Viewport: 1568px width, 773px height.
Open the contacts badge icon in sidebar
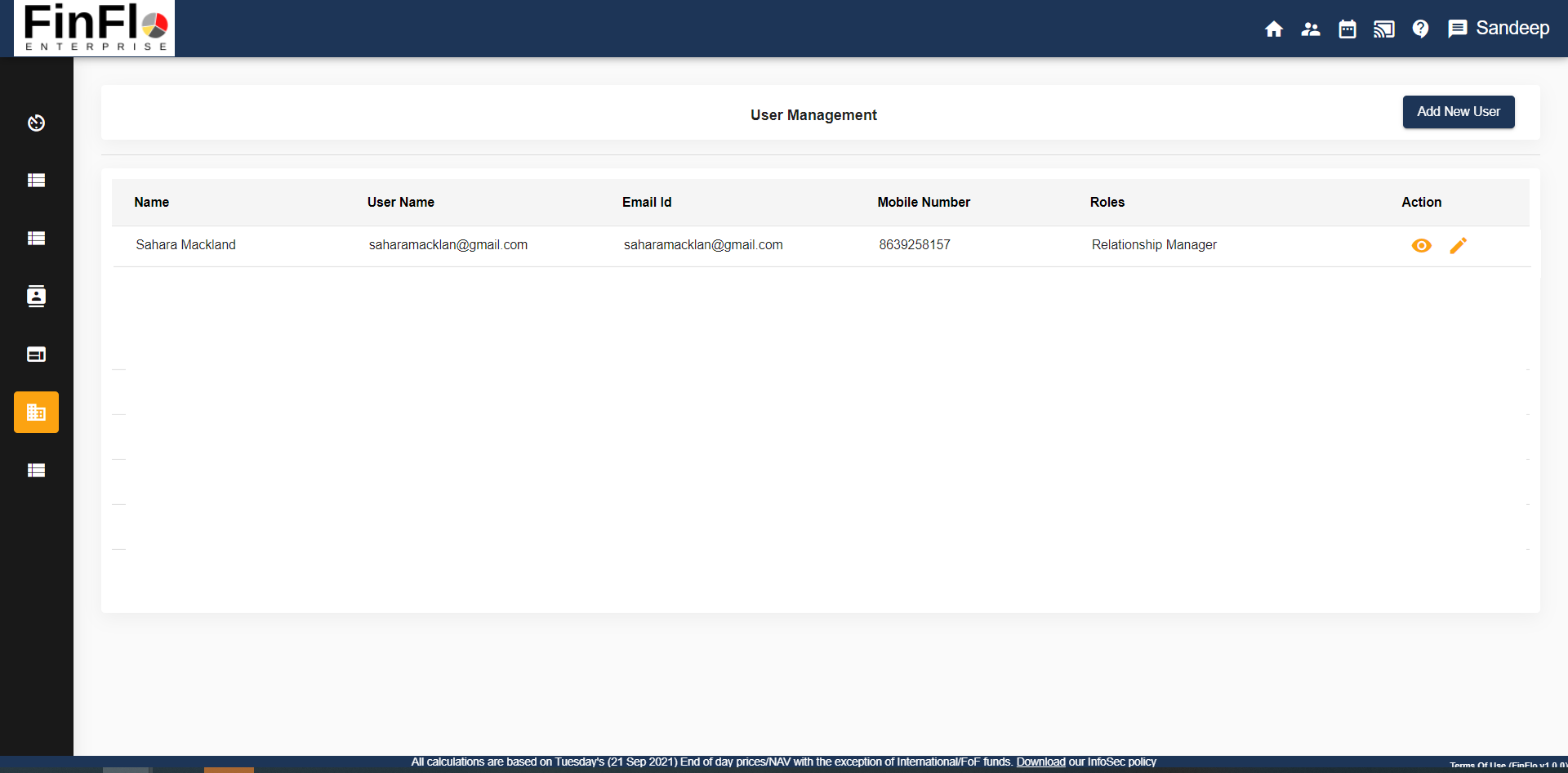point(36,296)
